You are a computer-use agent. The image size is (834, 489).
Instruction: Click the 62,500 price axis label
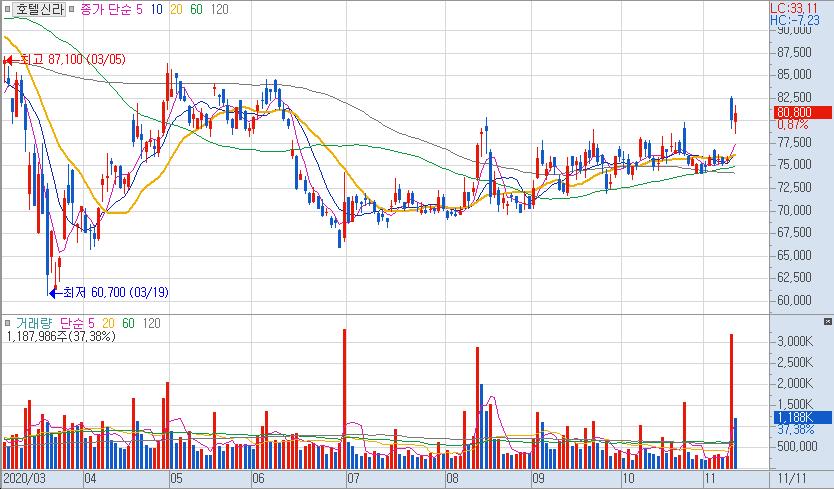(x=794, y=277)
